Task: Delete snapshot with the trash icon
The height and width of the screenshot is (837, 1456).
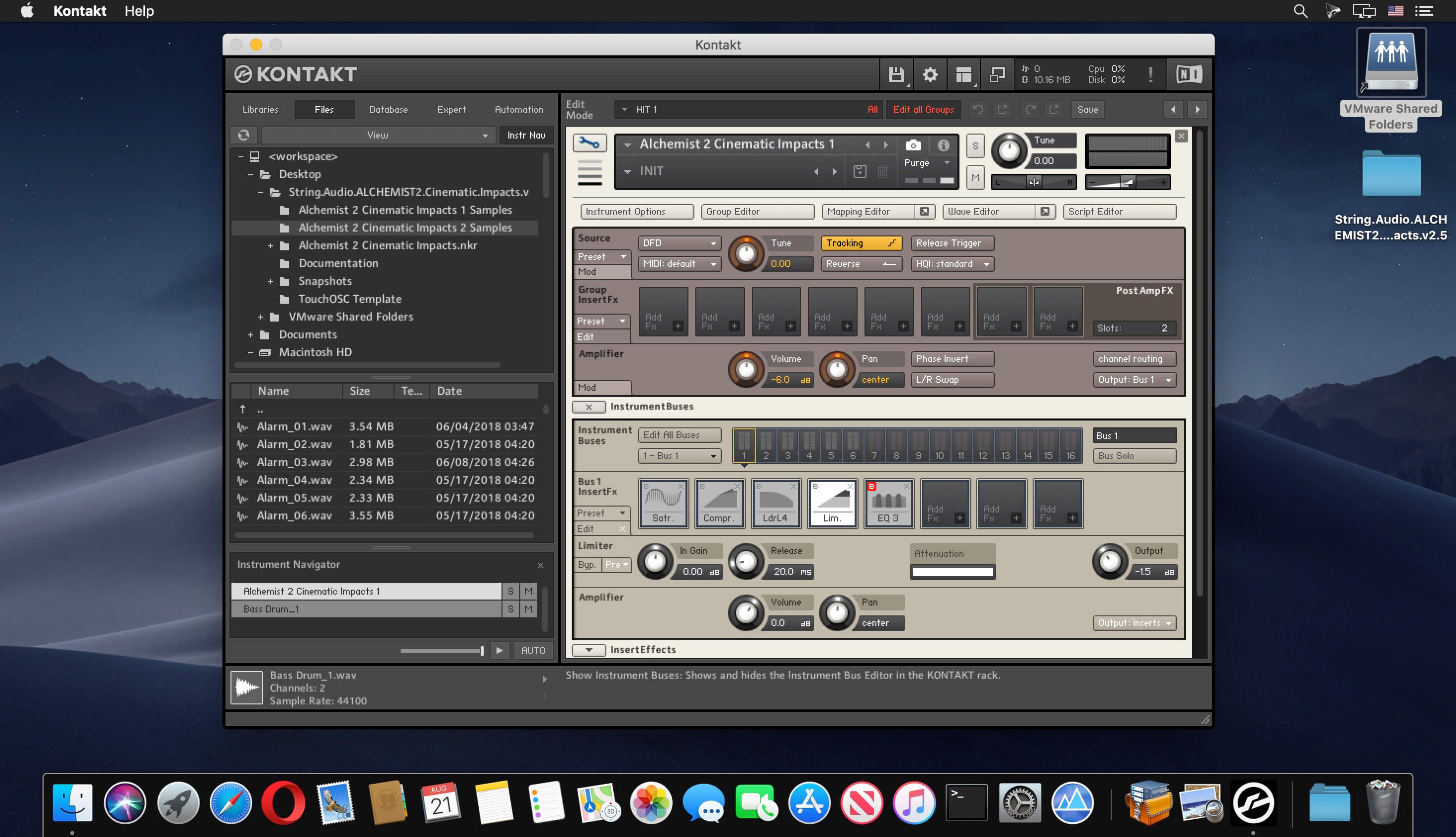Action: 883,171
